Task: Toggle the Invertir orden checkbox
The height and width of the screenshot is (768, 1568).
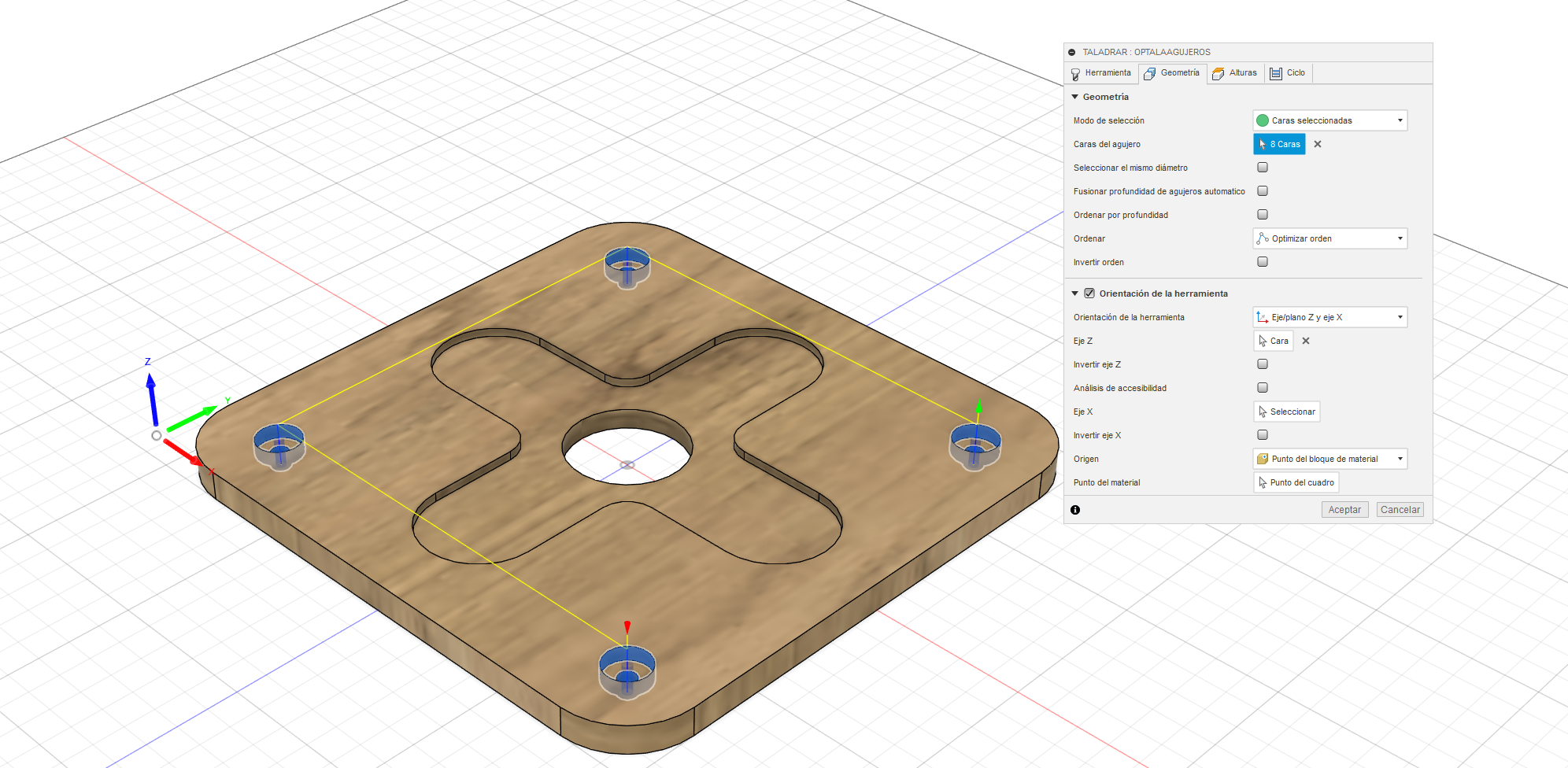Action: 1263,262
